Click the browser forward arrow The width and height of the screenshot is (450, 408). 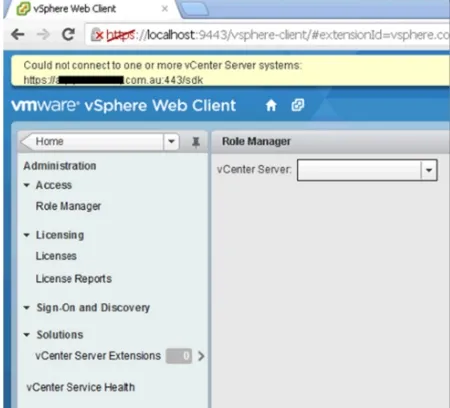click(43, 34)
